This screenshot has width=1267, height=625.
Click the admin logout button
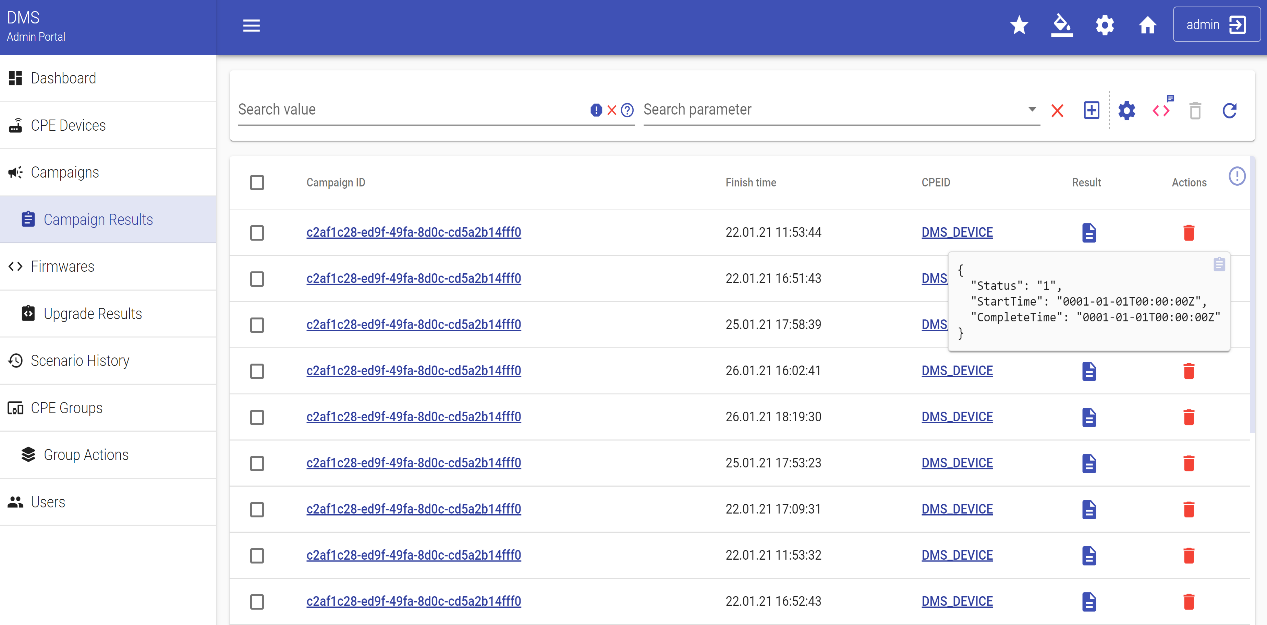pyautogui.click(x=1216, y=26)
